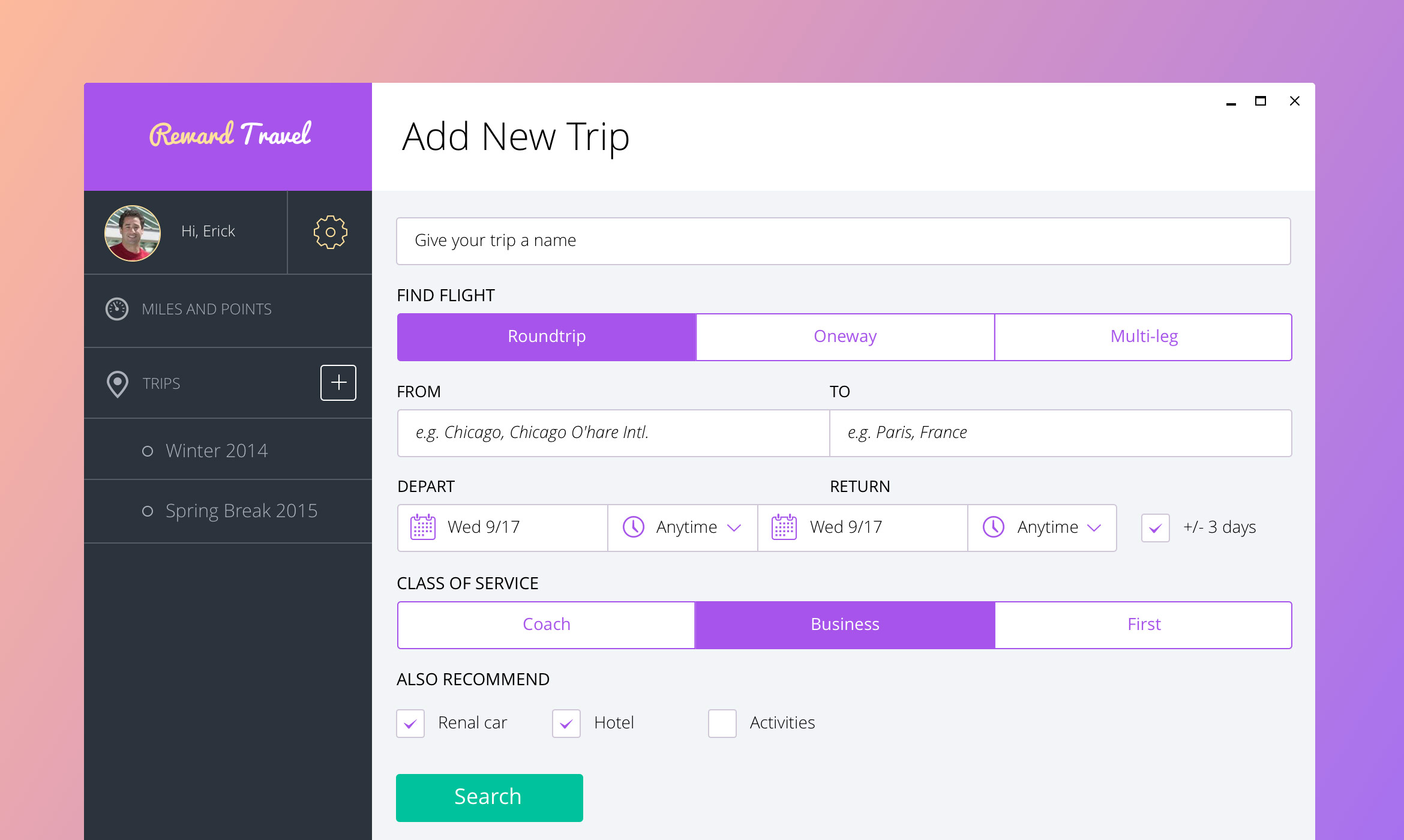Open the depart date calendar icon
Screen dimensions: 1404x840
pyautogui.click(x=423, y=527)
